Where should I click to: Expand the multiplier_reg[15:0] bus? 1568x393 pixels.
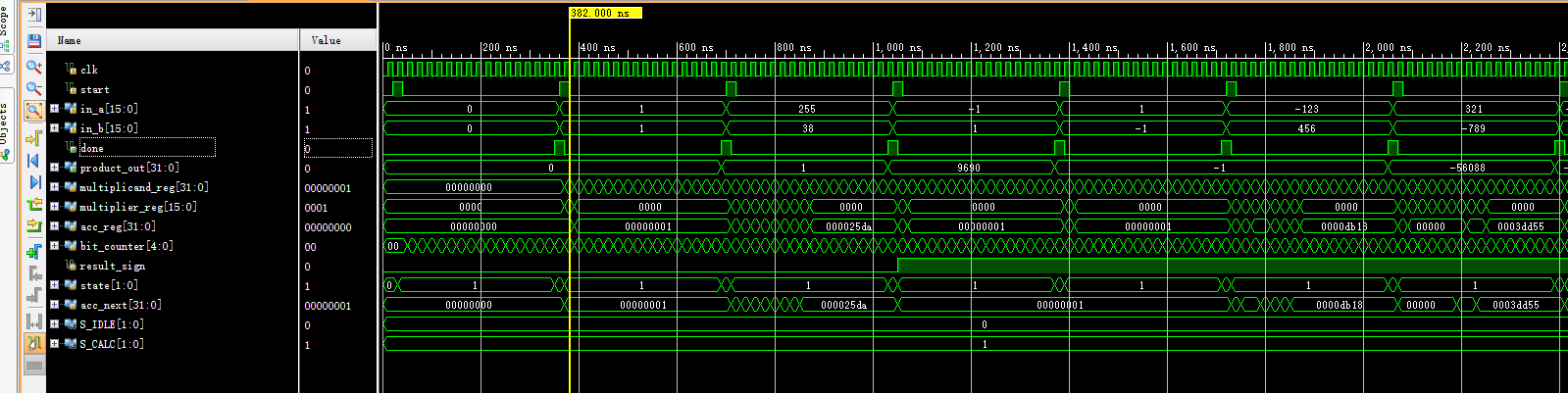pos(54,207)
